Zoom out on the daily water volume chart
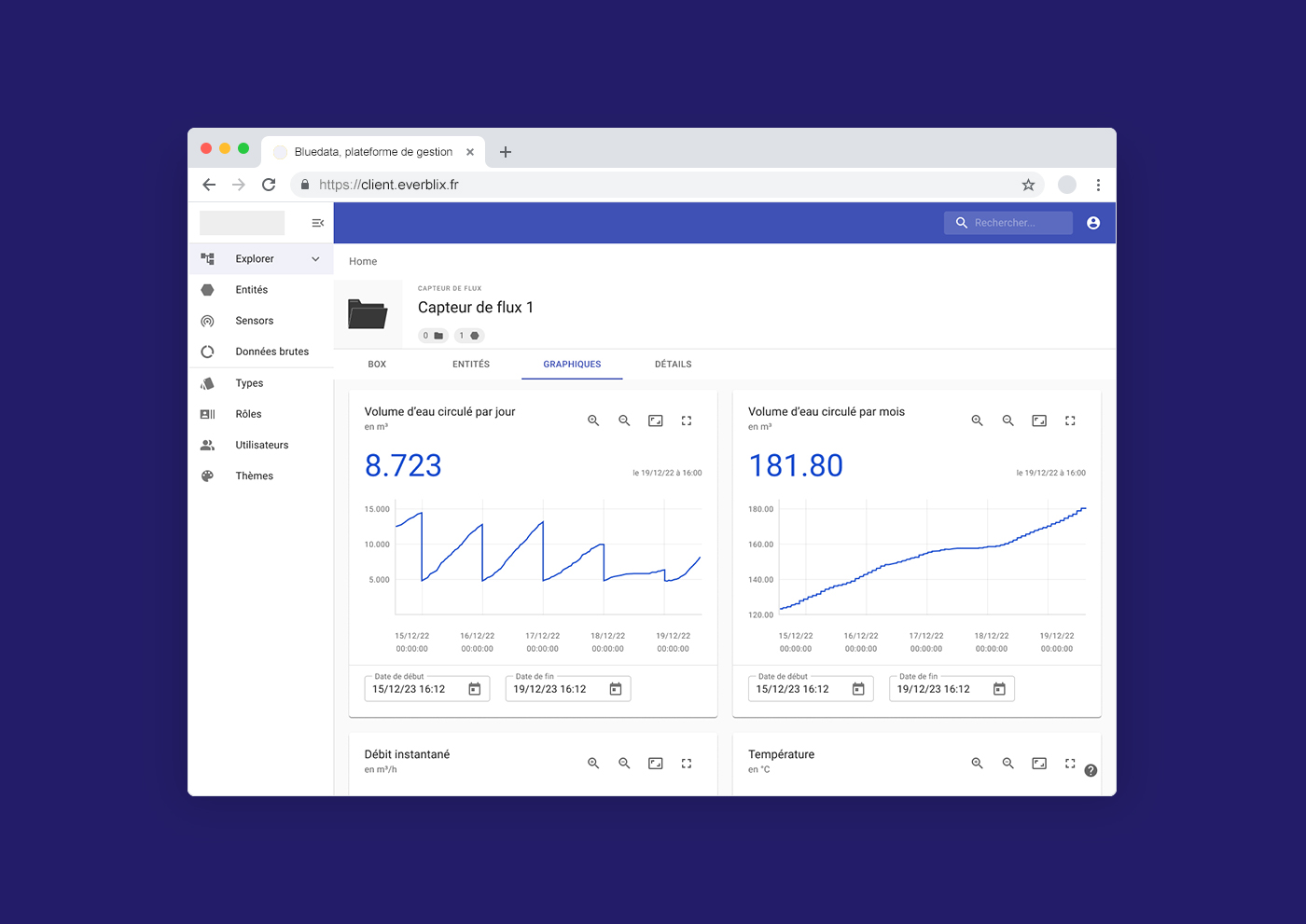The width and height of the screenshot is (1306, 924). (x=624, y=421)
